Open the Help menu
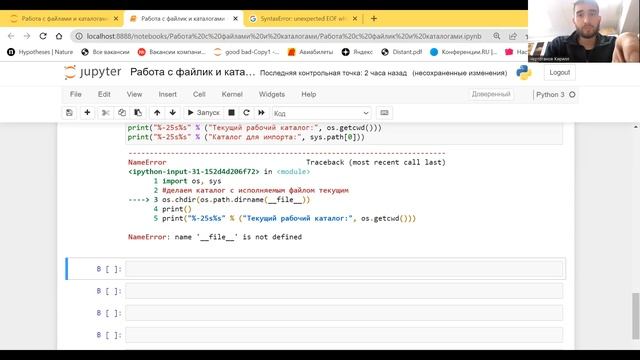 coord(309,94)
